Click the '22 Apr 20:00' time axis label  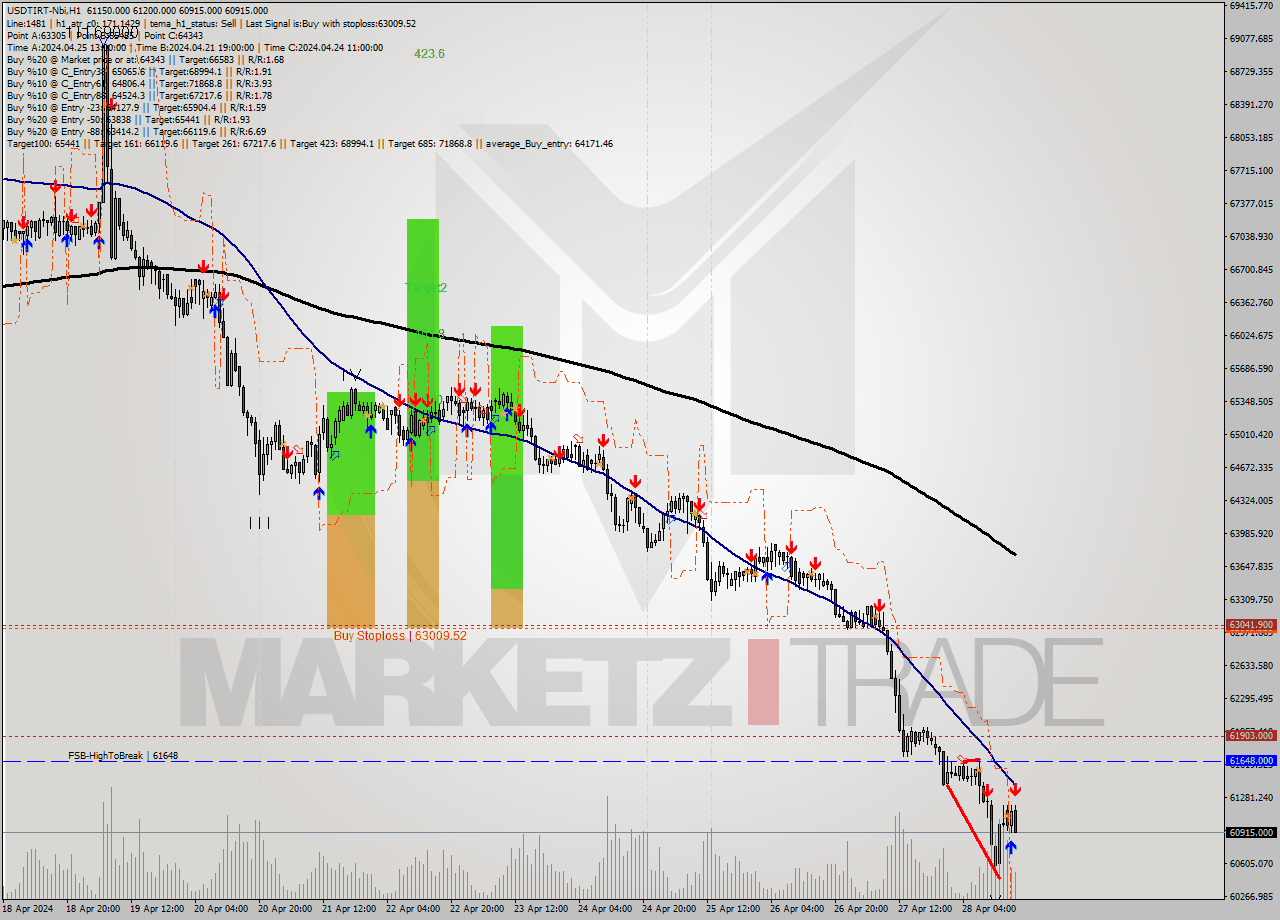pos(475,909)
